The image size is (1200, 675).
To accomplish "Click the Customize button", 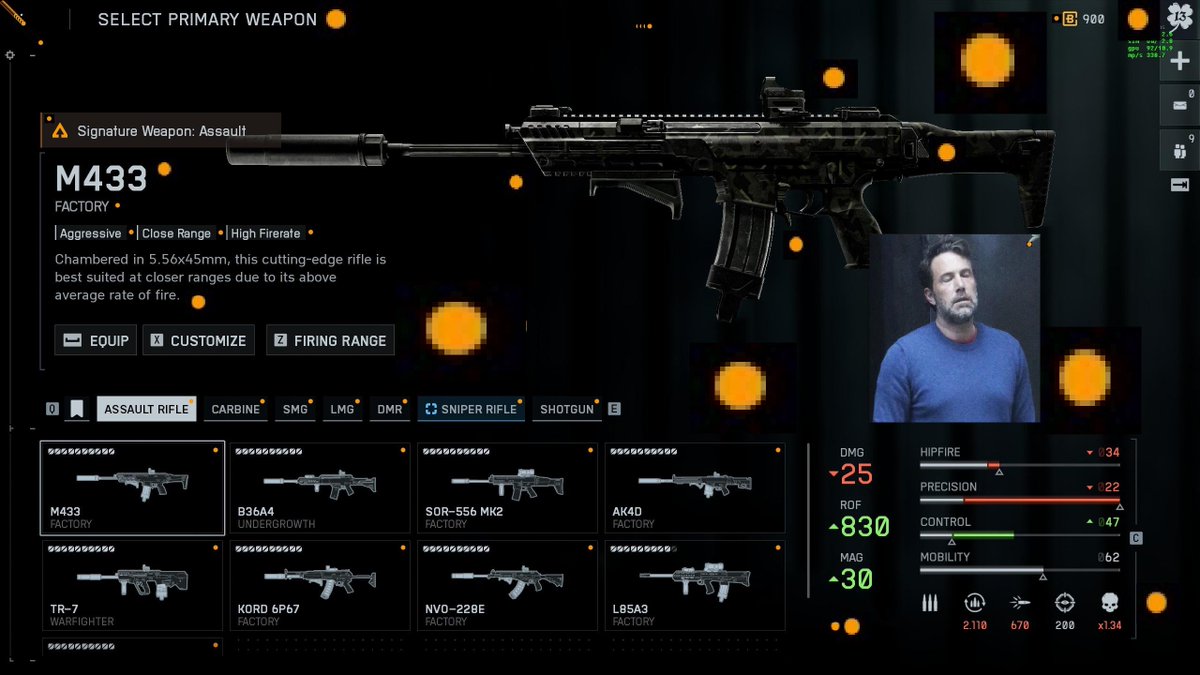I will [199, 340].
